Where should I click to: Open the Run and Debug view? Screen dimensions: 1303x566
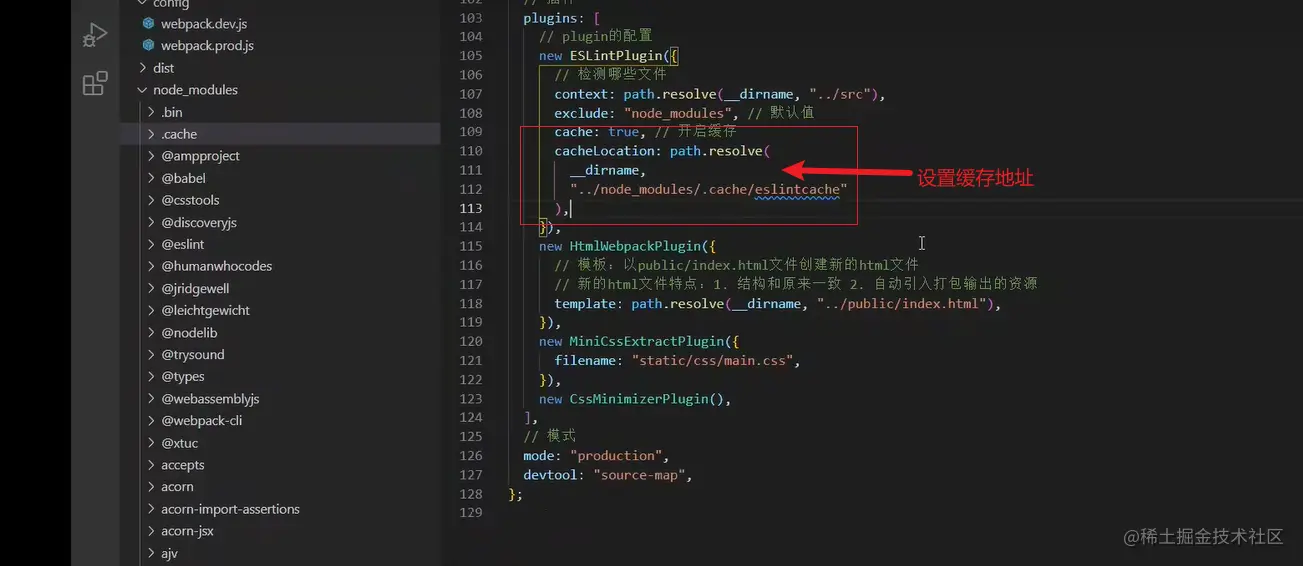point(95,36)
